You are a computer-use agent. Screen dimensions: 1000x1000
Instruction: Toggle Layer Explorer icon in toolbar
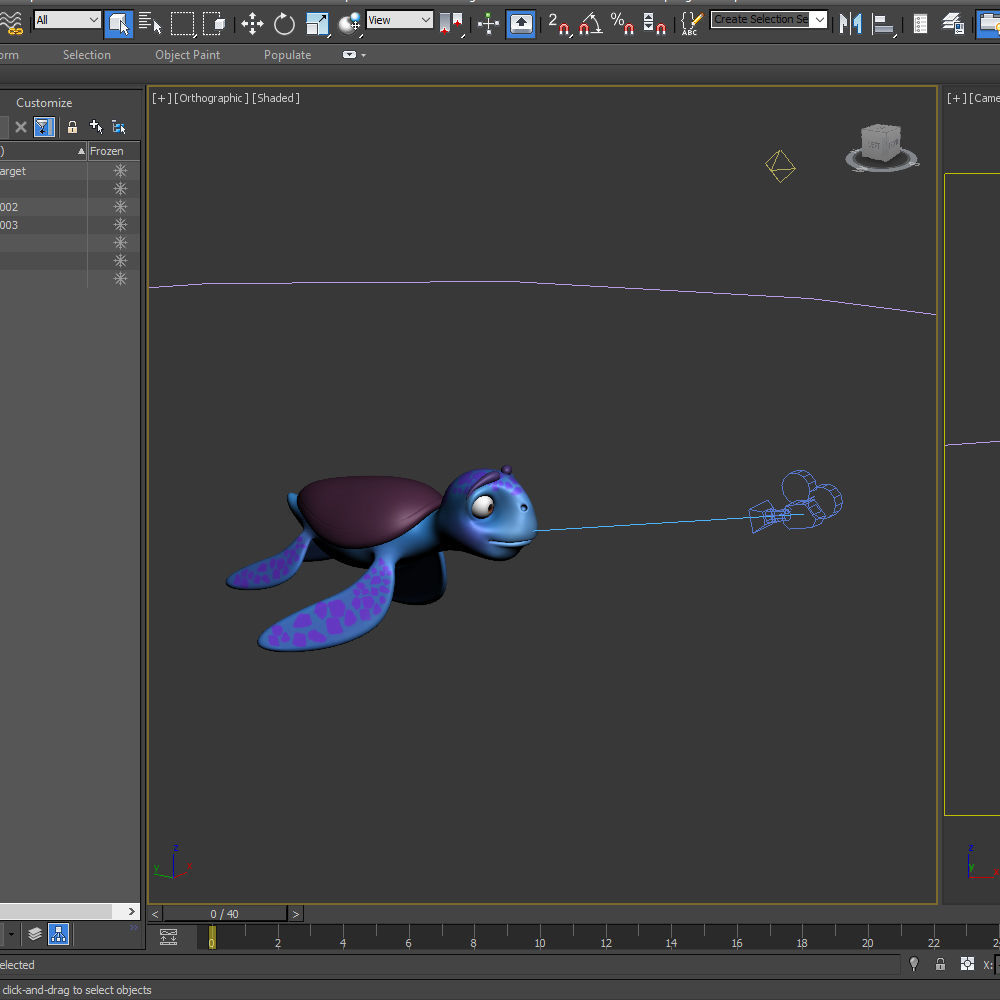(953, 24)
